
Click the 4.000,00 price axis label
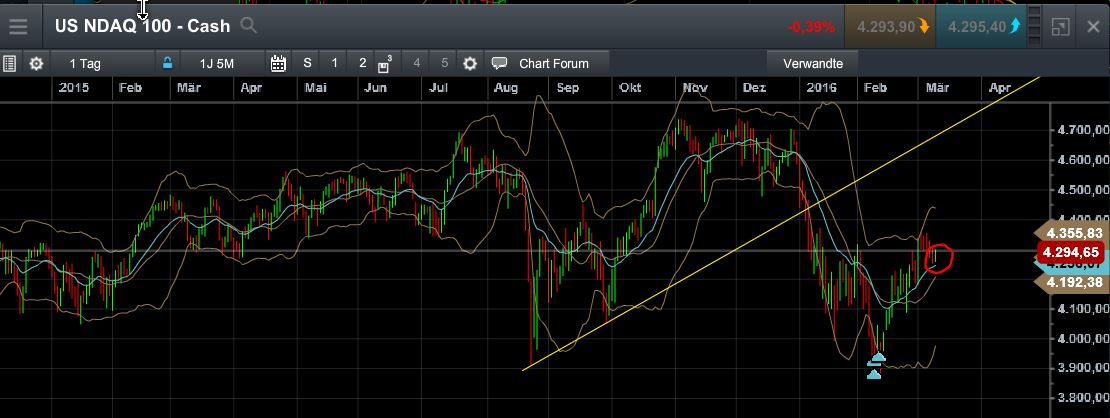[1081, 338]
